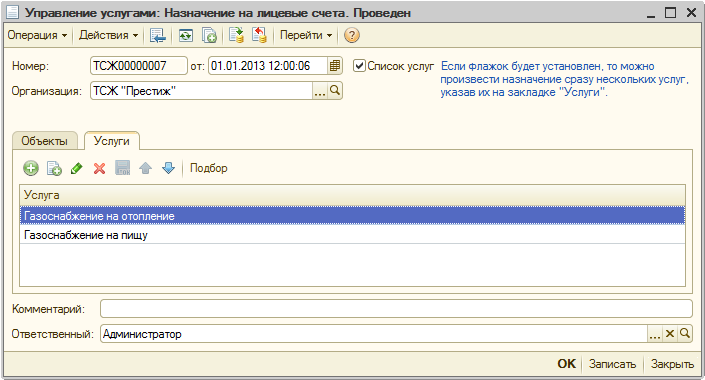Click the Организация field ТСЖ "Престиж"
The image size is (705, 380).
tap(201, 91)
